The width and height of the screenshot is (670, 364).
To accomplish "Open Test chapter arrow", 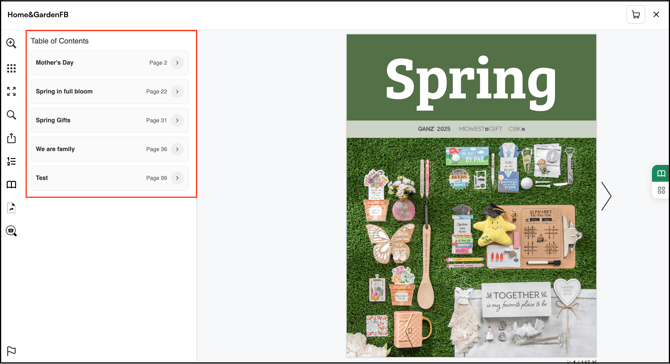I will pos(177,178).
